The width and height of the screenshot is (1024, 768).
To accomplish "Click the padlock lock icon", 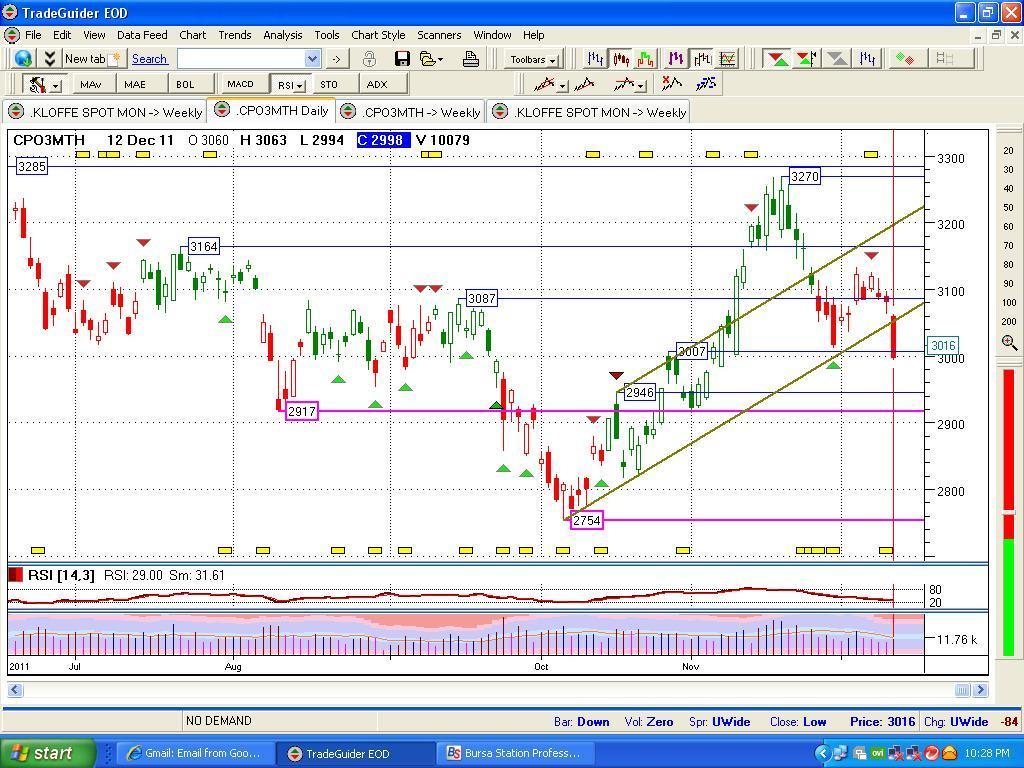I will click(369, 59).
